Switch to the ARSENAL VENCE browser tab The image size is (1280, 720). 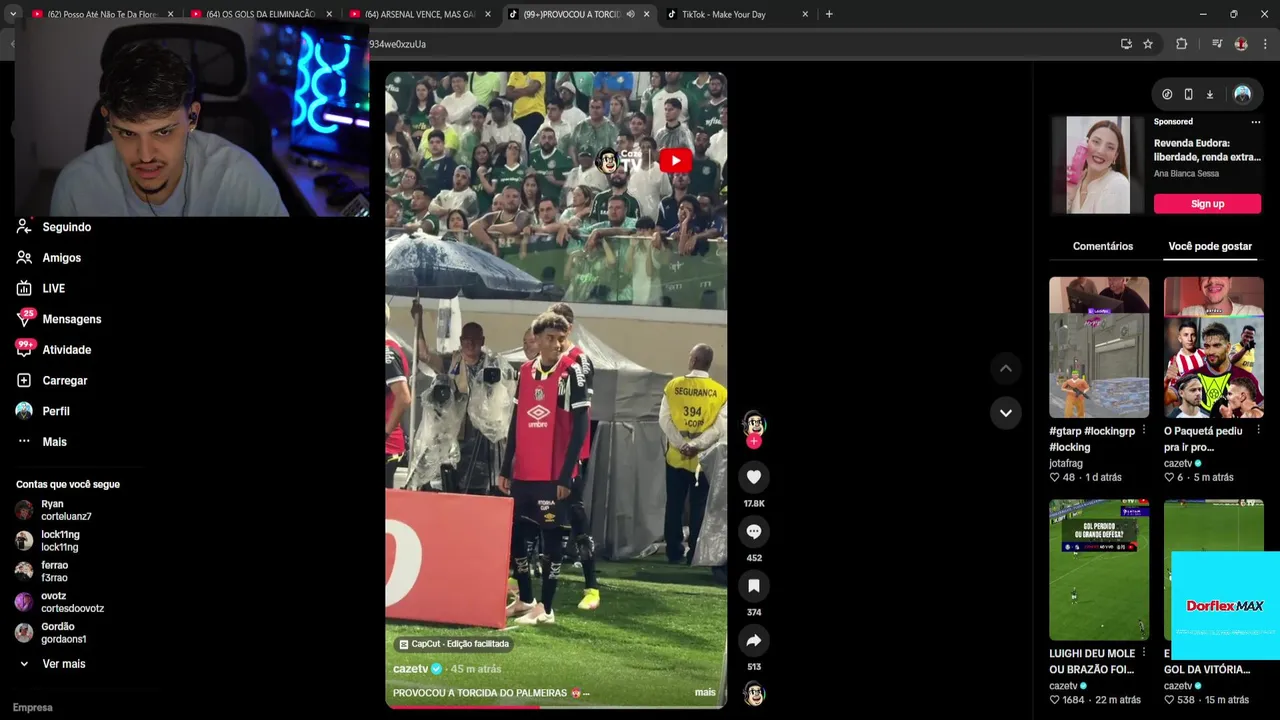click(x=419, y=14)
